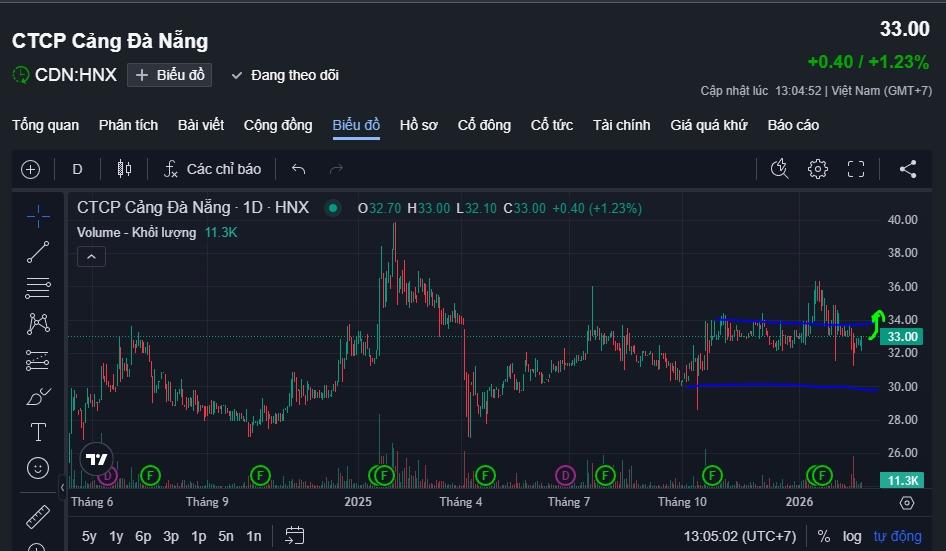Select the ruler measure tool
Image resolution: width=946 pixels, height=551 pixels.
click(x=38, y=516)
